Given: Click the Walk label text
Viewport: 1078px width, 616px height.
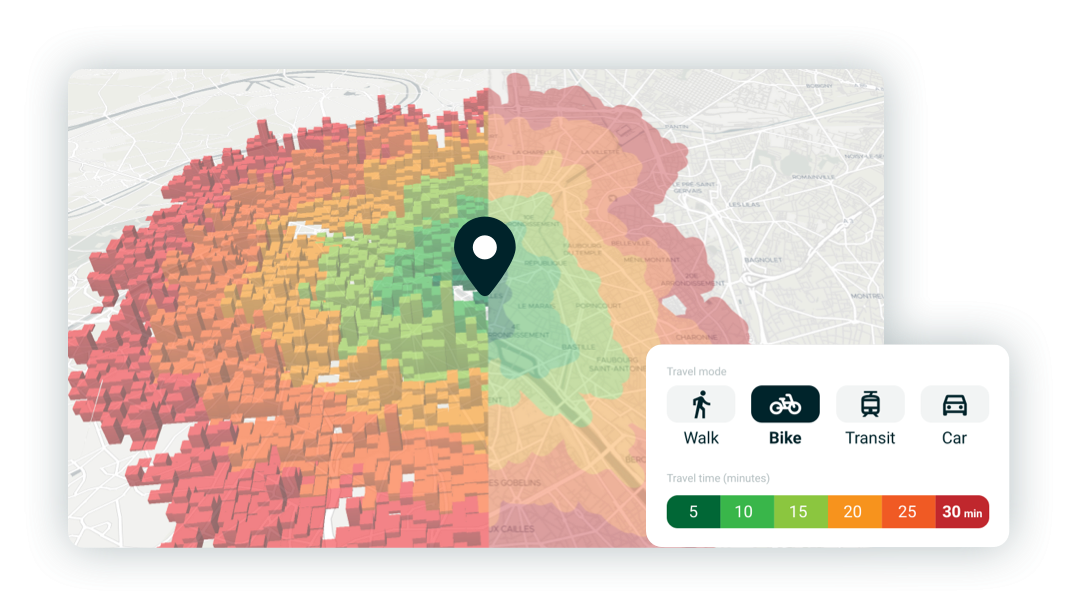Looking at the screenshot, I should pyautogui.click(x=701, y=438).
